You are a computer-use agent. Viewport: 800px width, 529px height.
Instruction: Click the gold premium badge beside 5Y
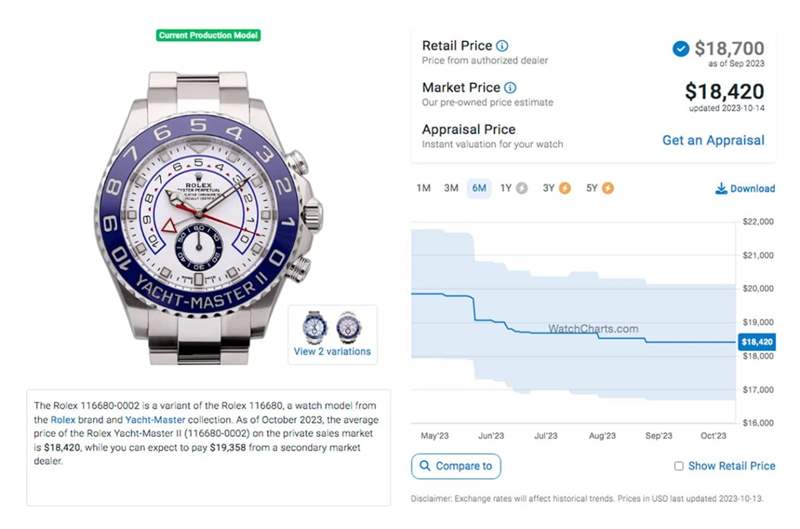pos(607,188)
